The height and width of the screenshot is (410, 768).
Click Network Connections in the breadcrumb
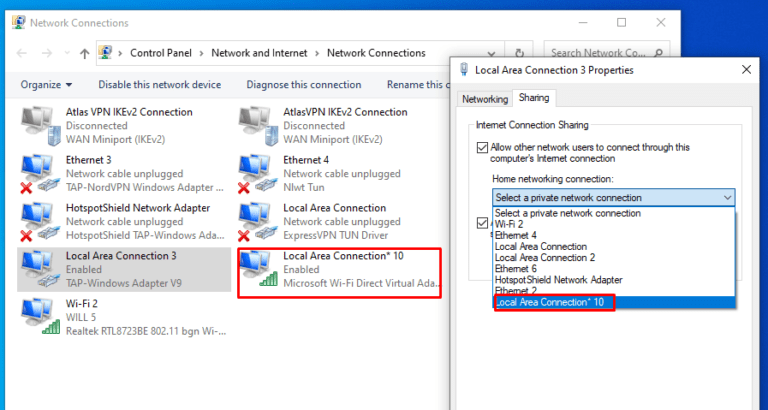pos(376,53)
